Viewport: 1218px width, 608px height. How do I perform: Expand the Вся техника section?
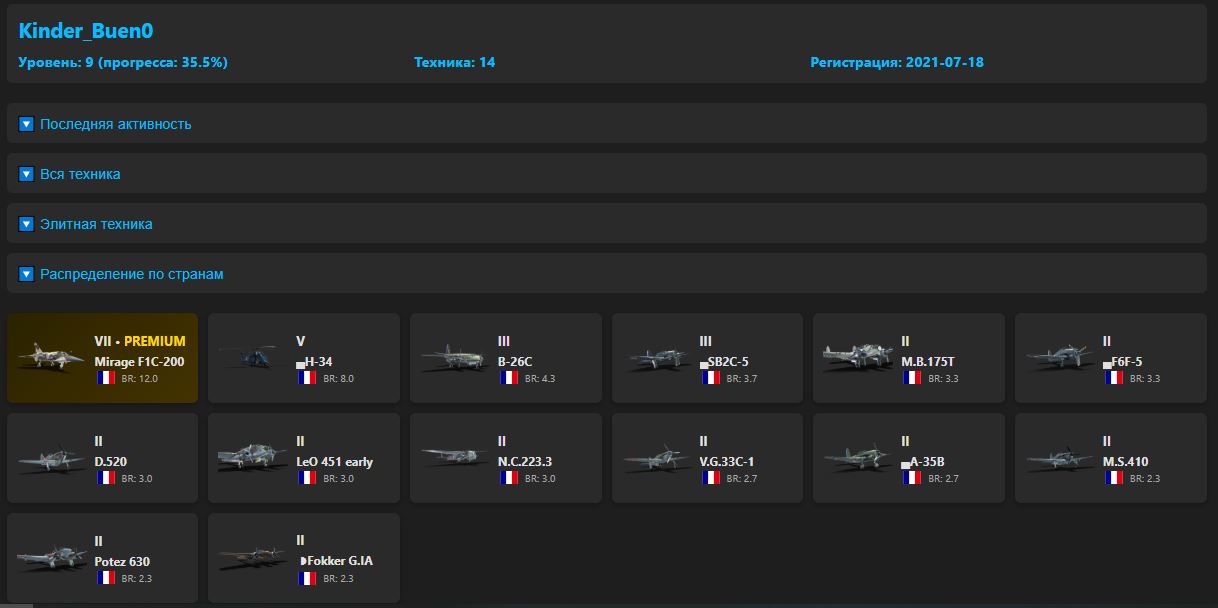click(80, 174)
